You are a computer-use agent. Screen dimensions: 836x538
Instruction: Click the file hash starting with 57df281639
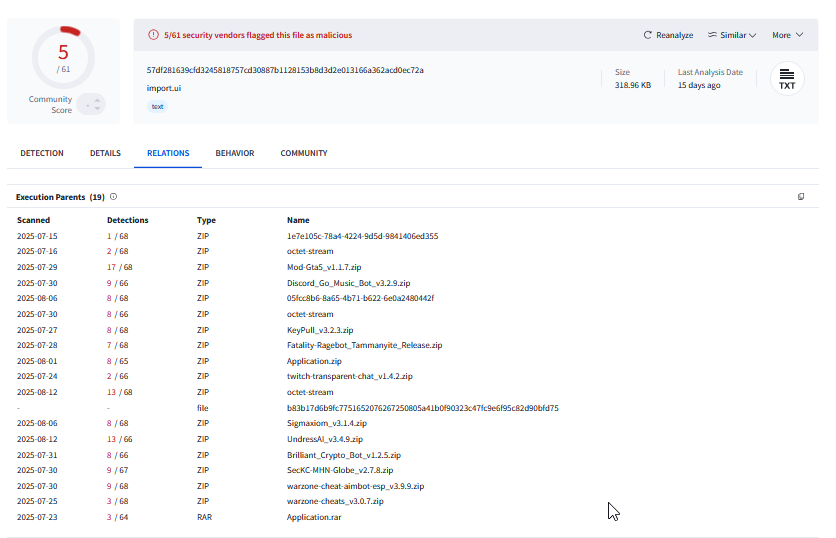click(x=285, y=70)
